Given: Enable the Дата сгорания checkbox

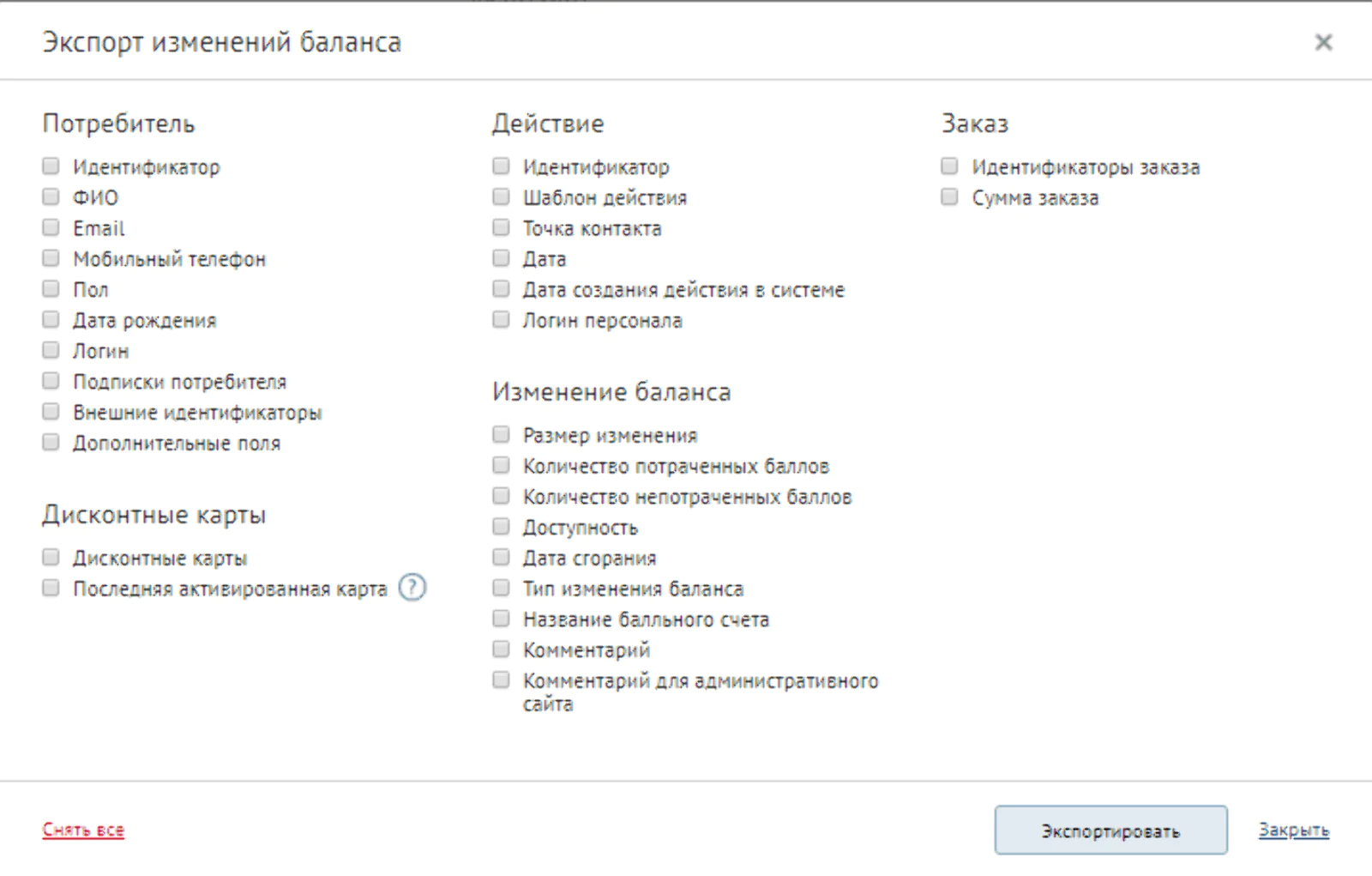Looking at the screenshot, I should tap(501, 557).
